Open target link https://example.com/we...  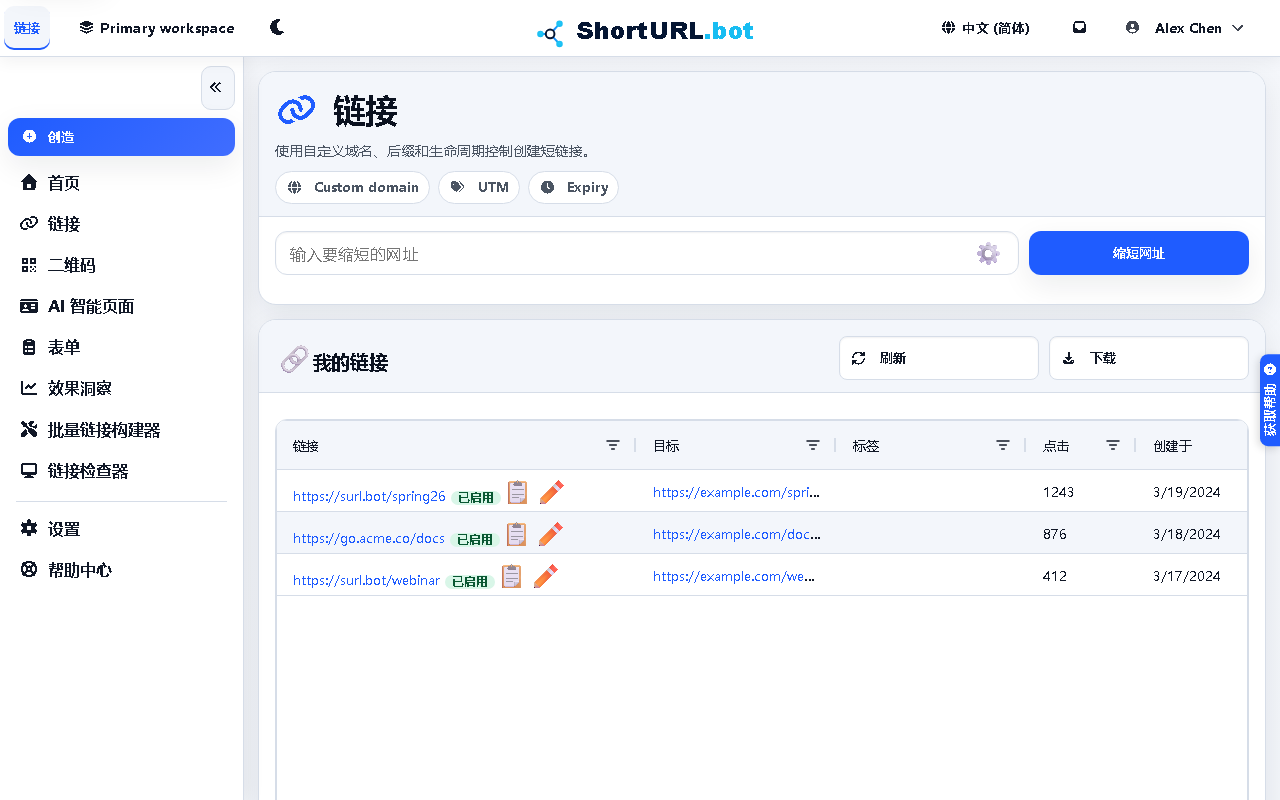point(734,576)
